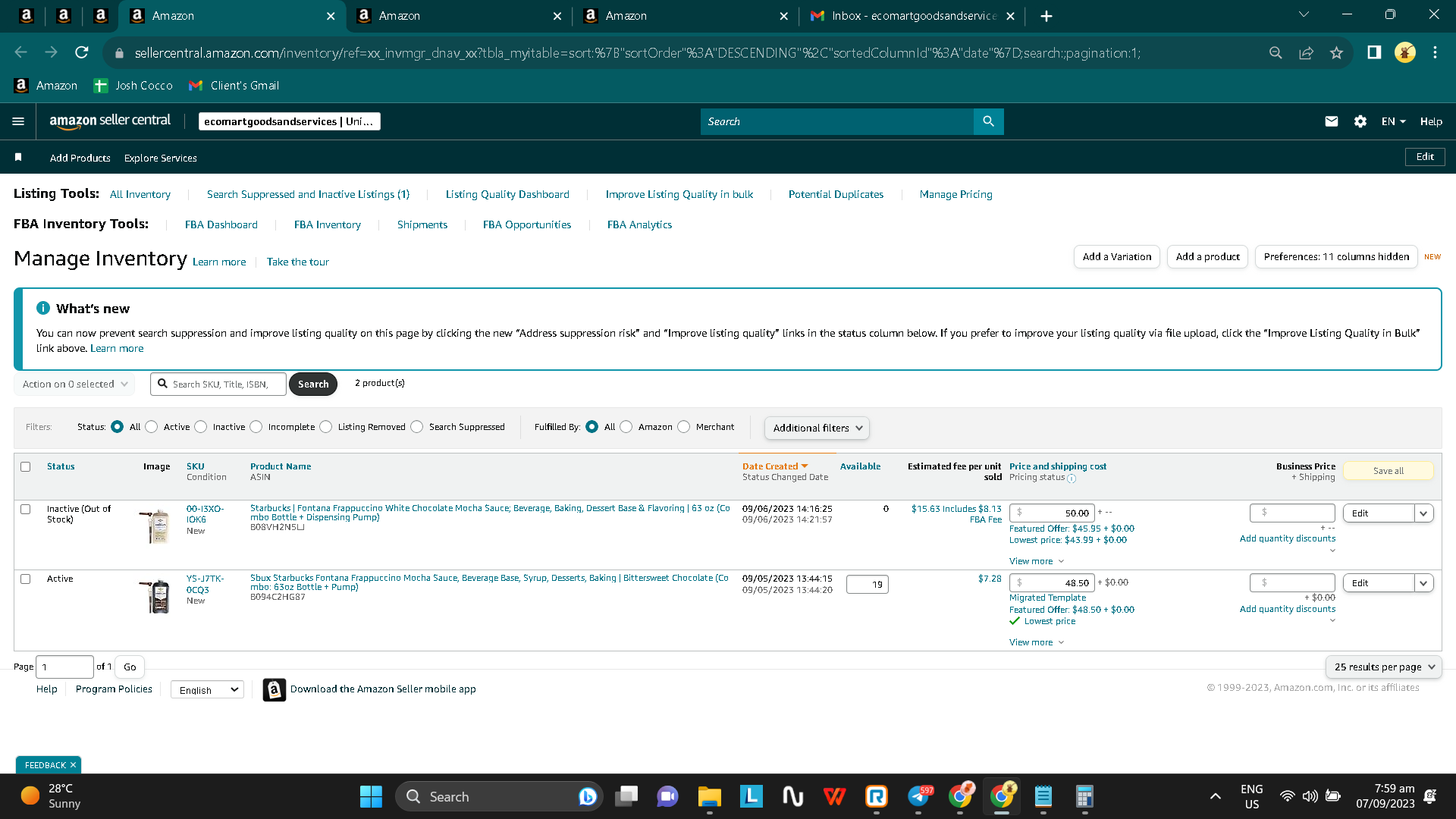This screenshot has width=1456, height=819.
Task: Open the EN language dropdown
Action: pyautogui.click(x=1394, y=121)
